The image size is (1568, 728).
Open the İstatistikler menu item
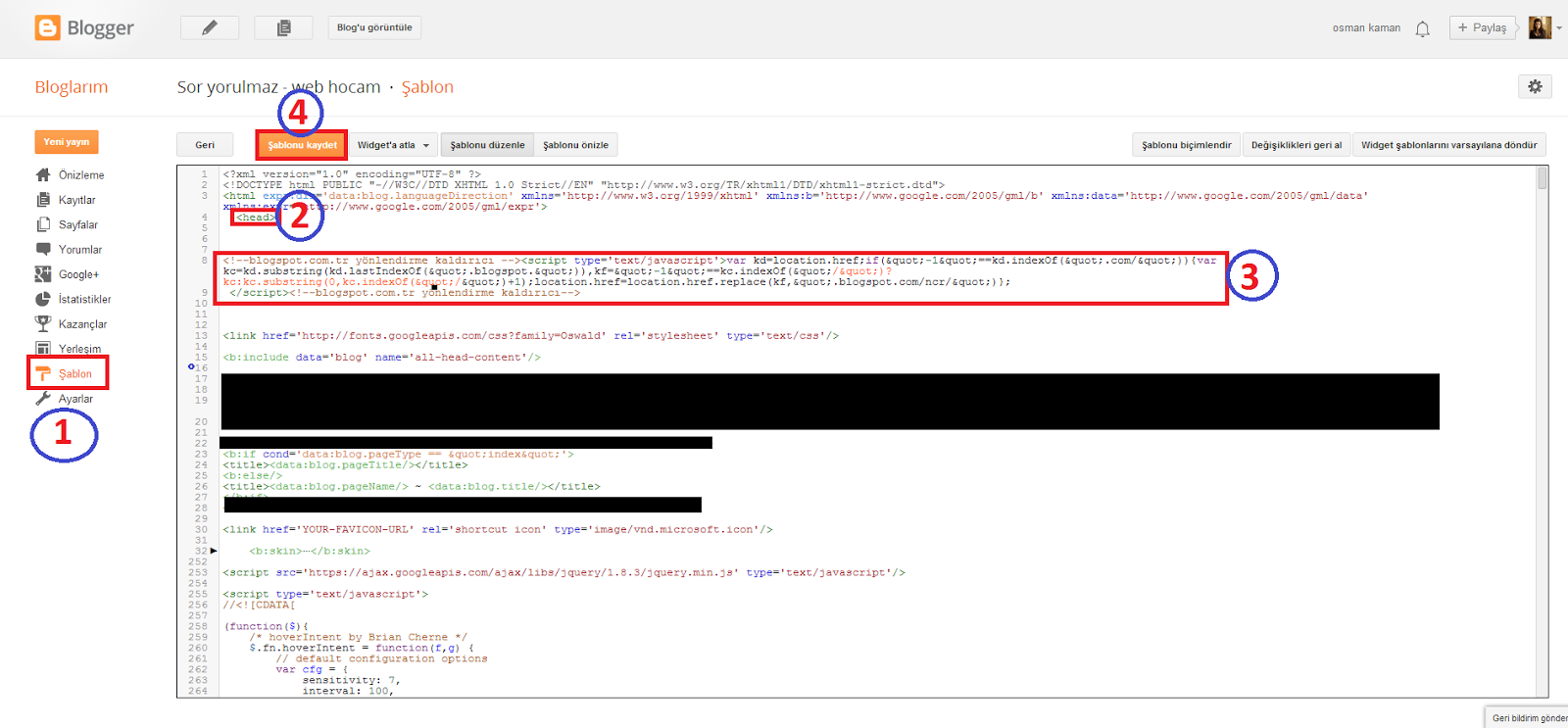pos(85,299)
